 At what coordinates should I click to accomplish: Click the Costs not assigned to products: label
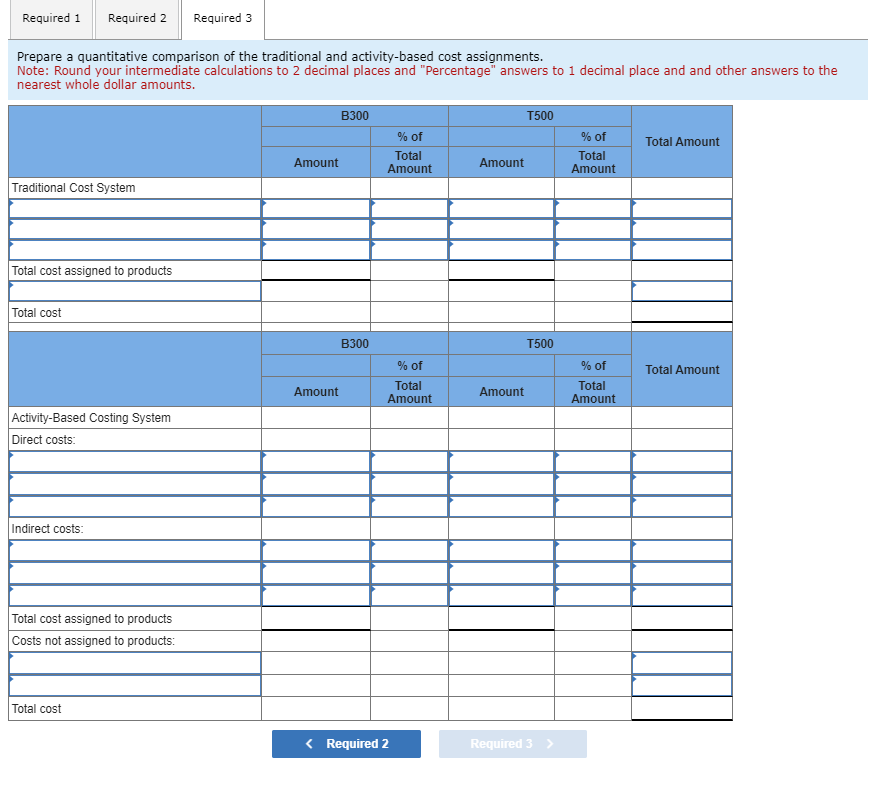(x=93, y=641)
